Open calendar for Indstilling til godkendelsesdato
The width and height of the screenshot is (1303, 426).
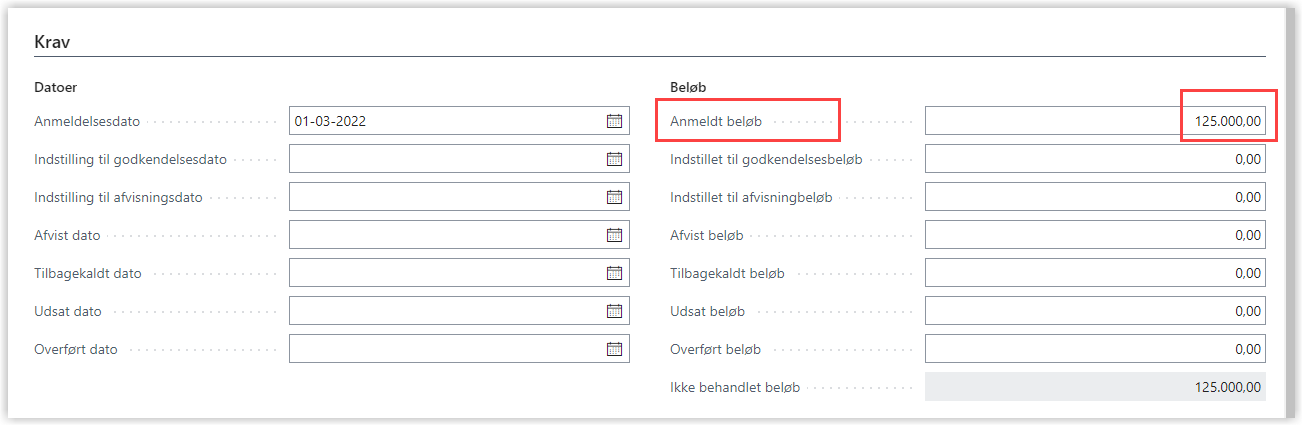[x=614, y=159]
